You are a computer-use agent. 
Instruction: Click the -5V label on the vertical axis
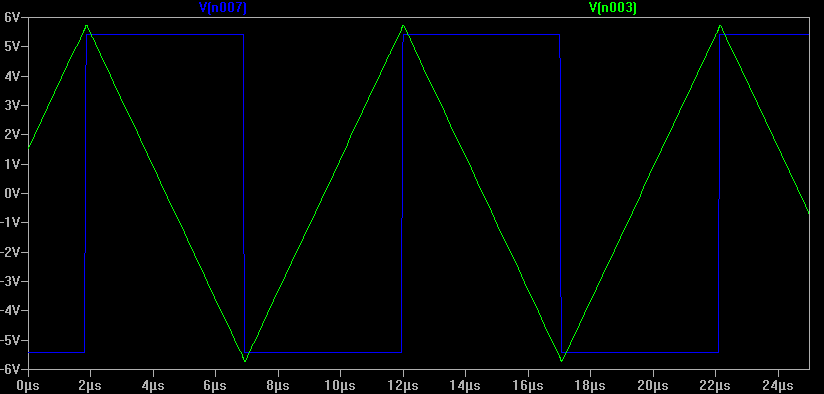tap(10, 340)
